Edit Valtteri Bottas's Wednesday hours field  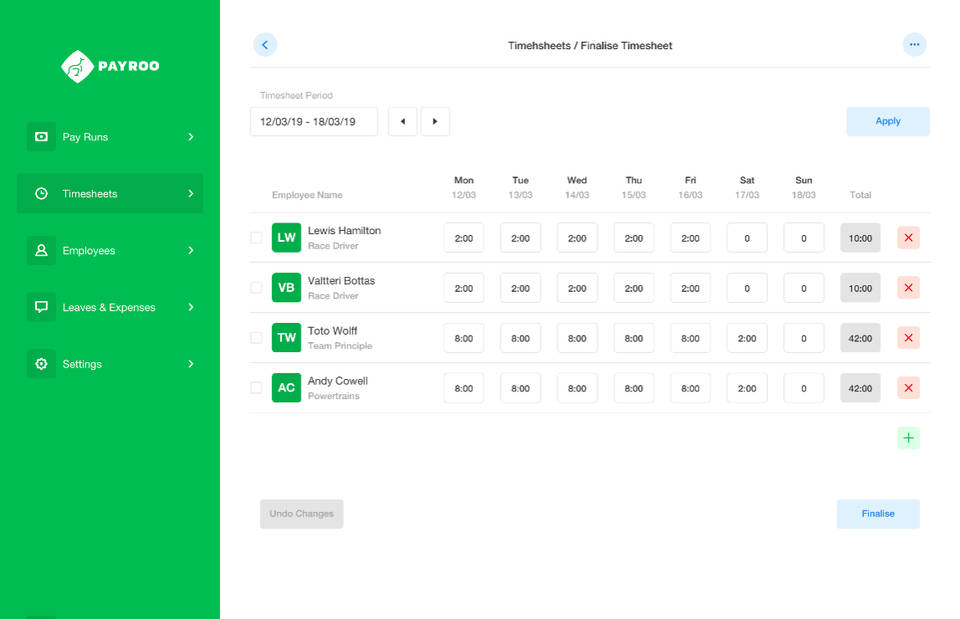click(577, 288)
